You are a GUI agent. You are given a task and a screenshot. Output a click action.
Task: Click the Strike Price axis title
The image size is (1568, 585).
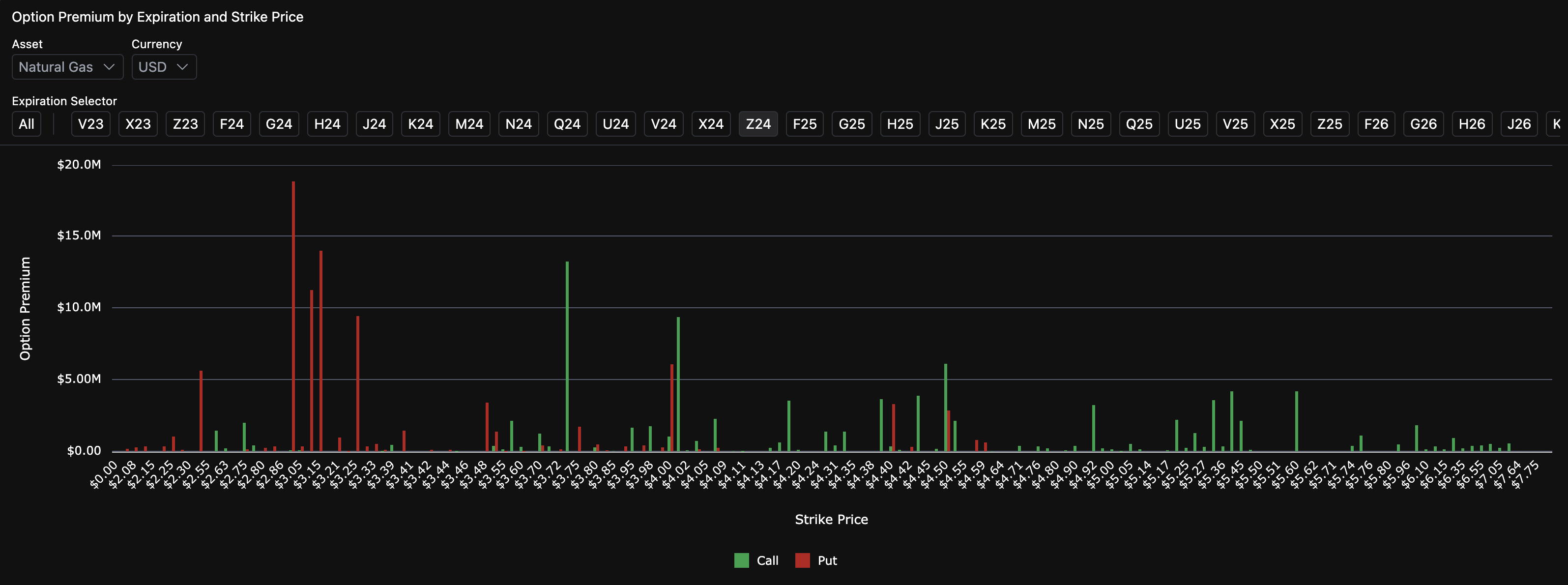(x=832, y=520)
